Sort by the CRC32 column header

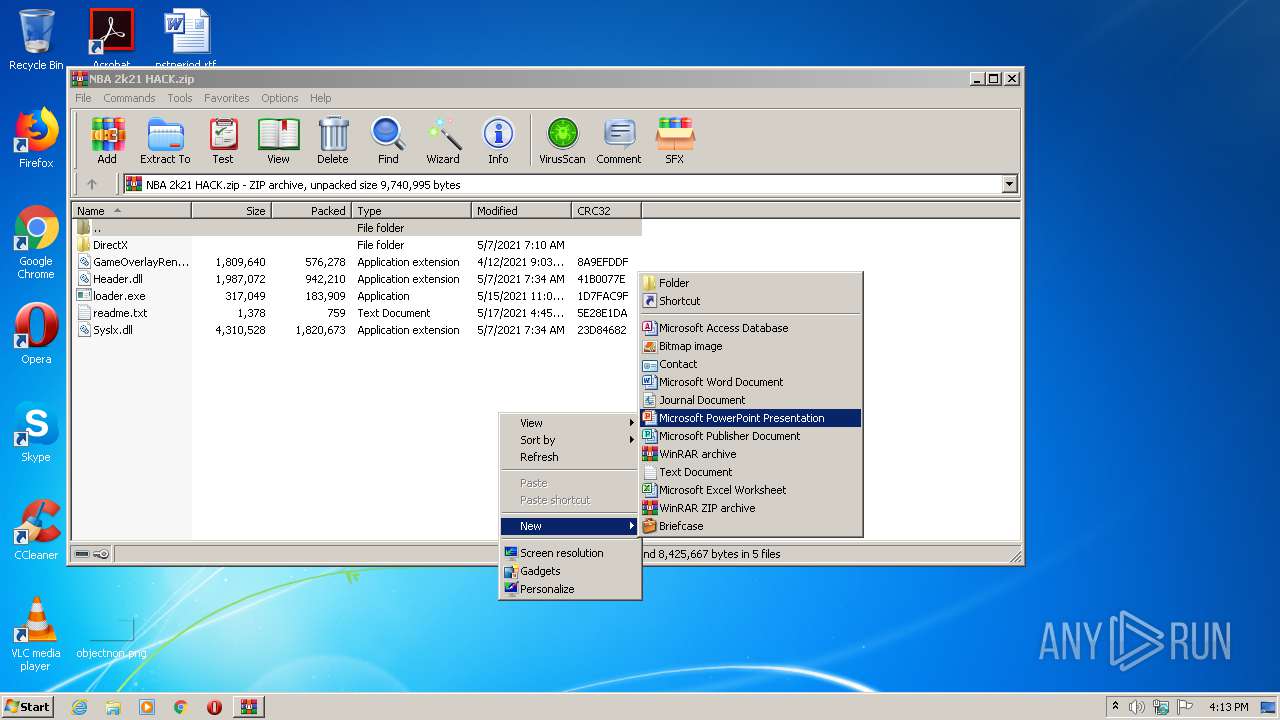[606, 211]
